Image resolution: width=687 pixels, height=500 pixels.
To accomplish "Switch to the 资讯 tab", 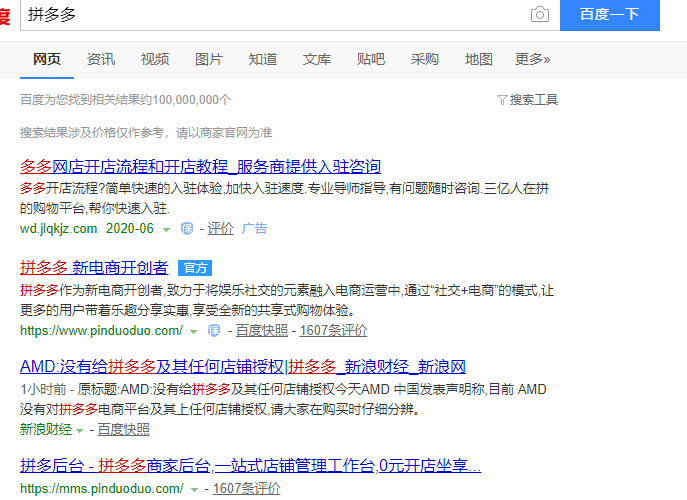I will tap(101, 59).
